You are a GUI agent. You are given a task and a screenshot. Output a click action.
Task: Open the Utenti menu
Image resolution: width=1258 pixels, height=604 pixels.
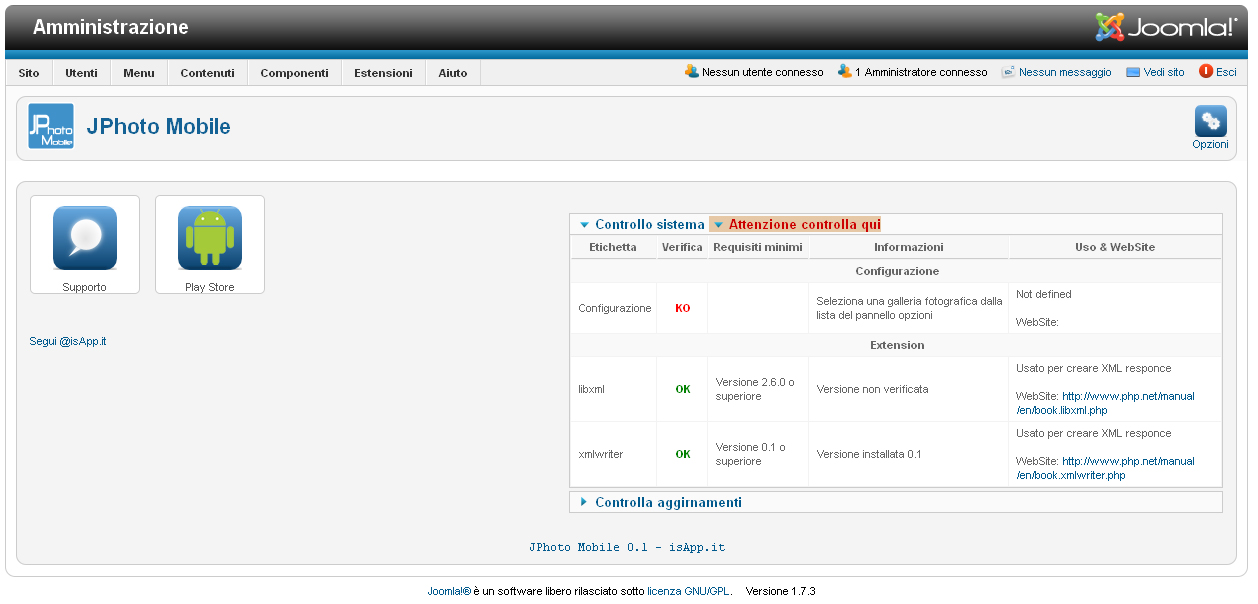[x=82, y=73]
